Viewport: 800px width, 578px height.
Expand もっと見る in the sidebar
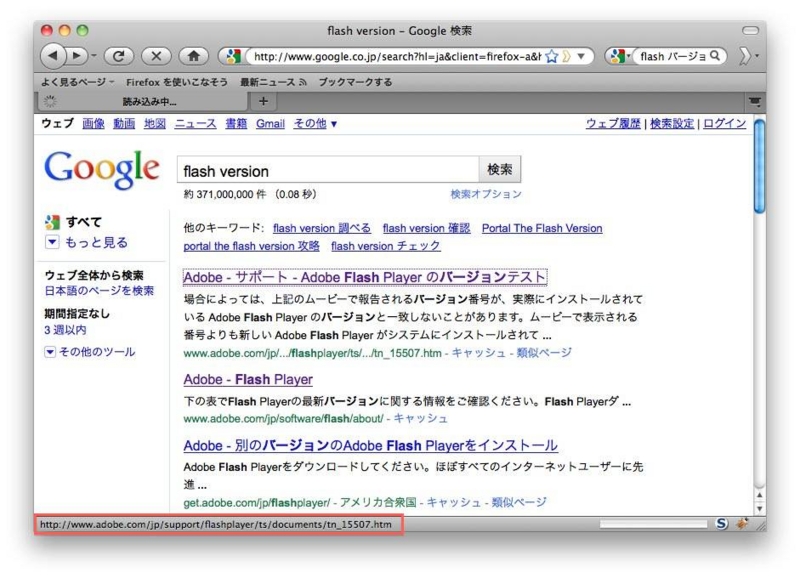pos(87,242)
